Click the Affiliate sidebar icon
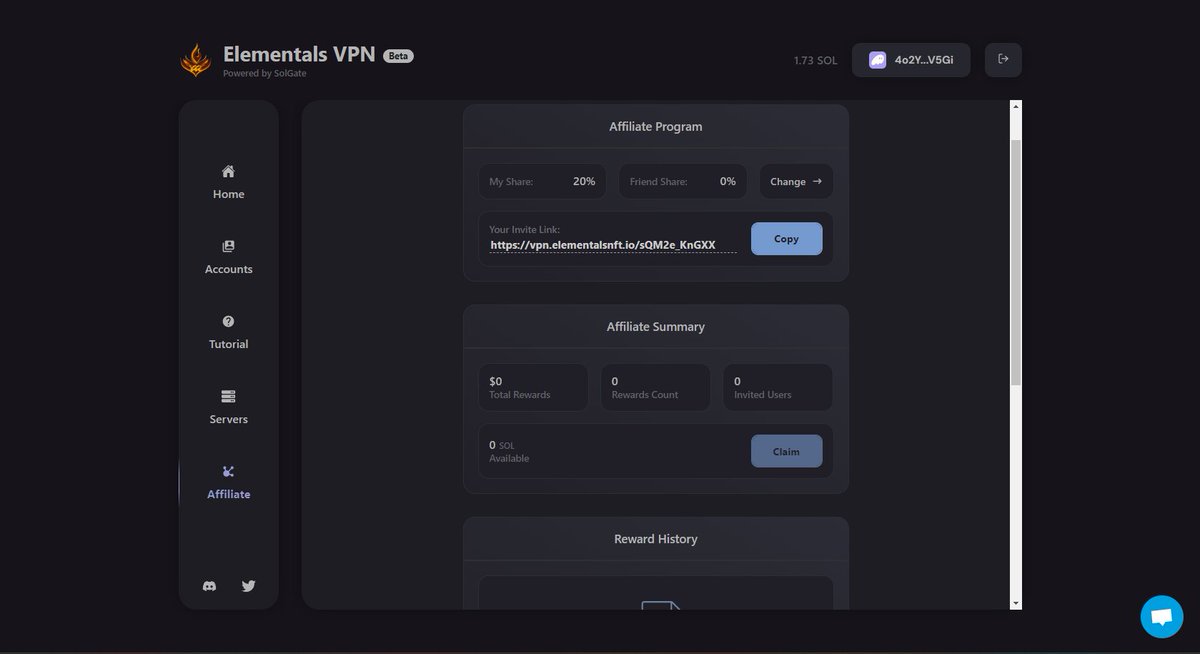Image resolution: width=1200 pixels, height=654 pixels. 228,471
